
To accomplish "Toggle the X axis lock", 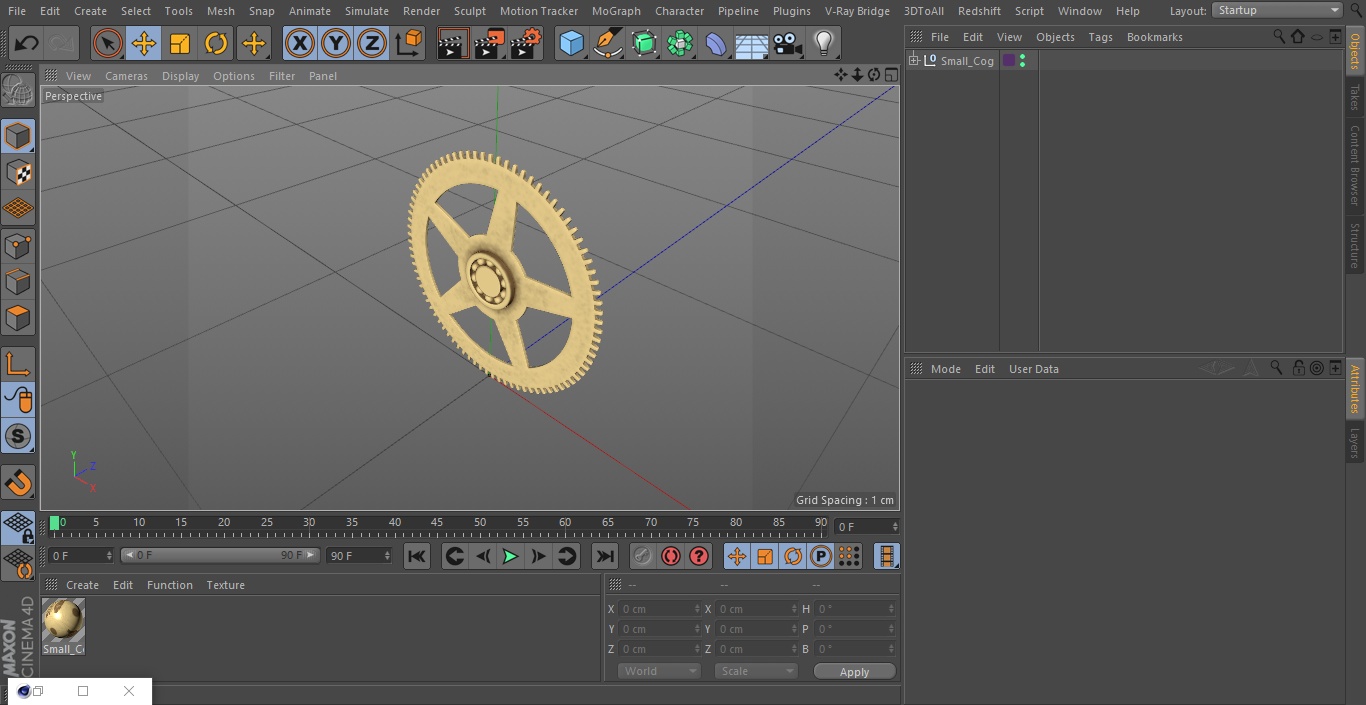I will pyautogui.click(x=300, y=43).
